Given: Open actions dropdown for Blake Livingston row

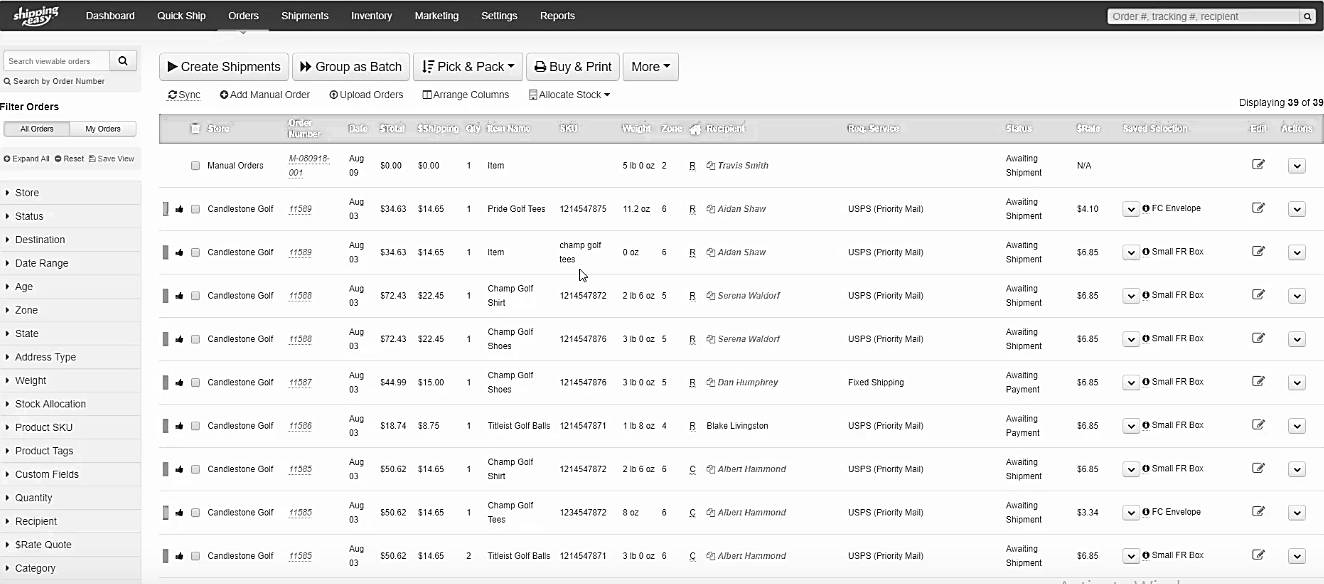Looking at the screenshot, I should pos(1297,426).
